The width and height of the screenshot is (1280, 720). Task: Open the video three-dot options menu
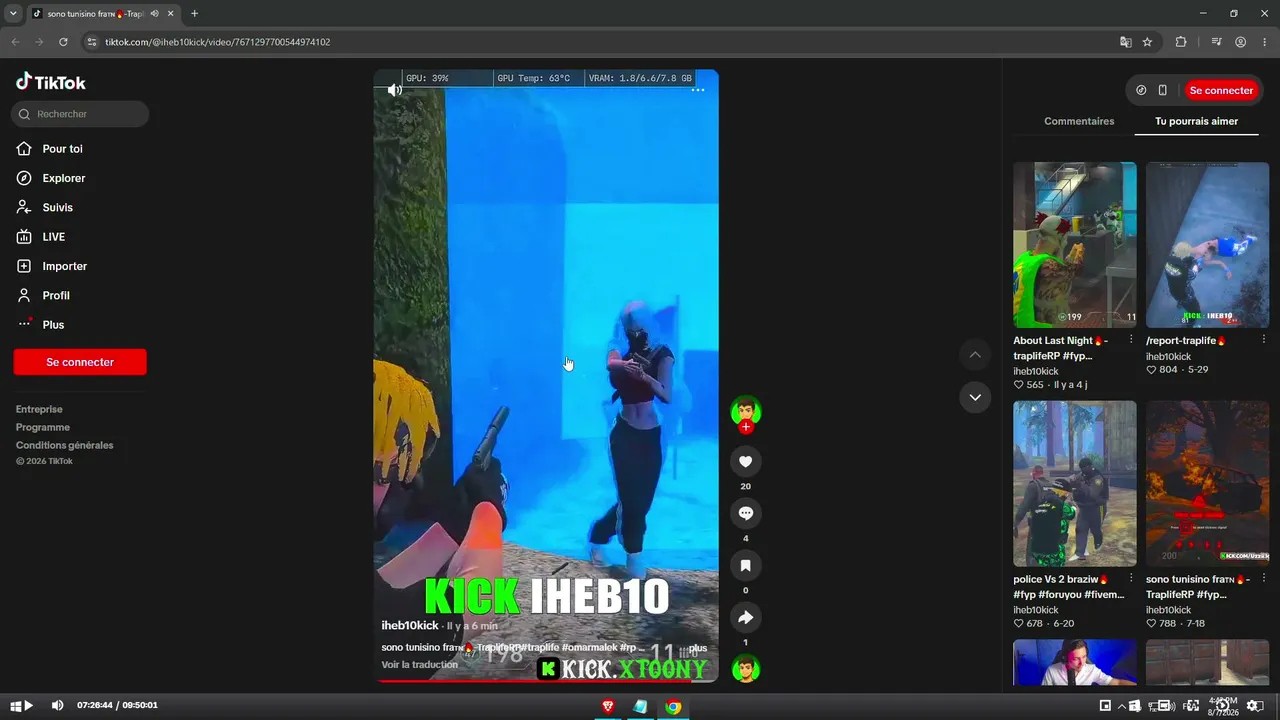698,90
